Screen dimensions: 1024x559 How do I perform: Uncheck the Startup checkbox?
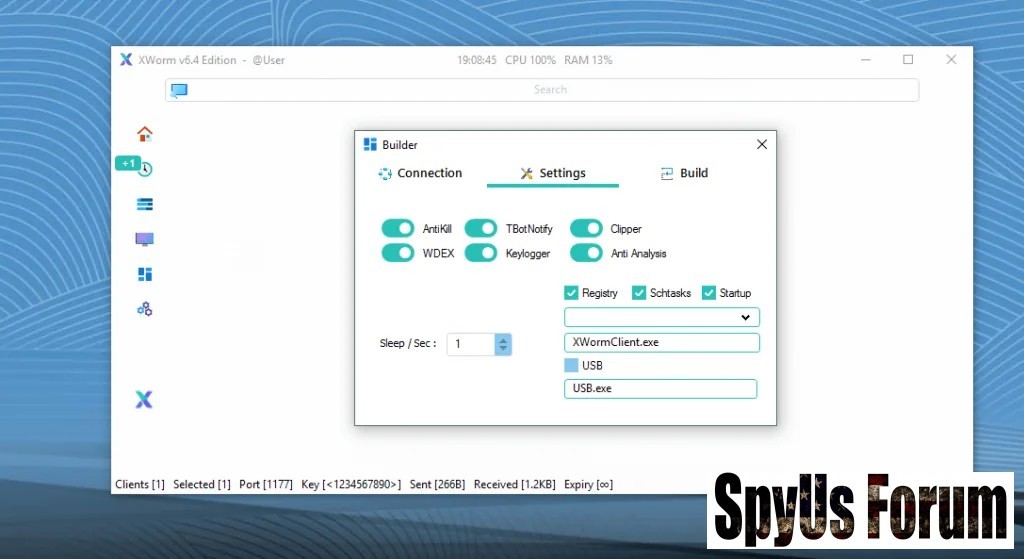(x=709, y=293)
